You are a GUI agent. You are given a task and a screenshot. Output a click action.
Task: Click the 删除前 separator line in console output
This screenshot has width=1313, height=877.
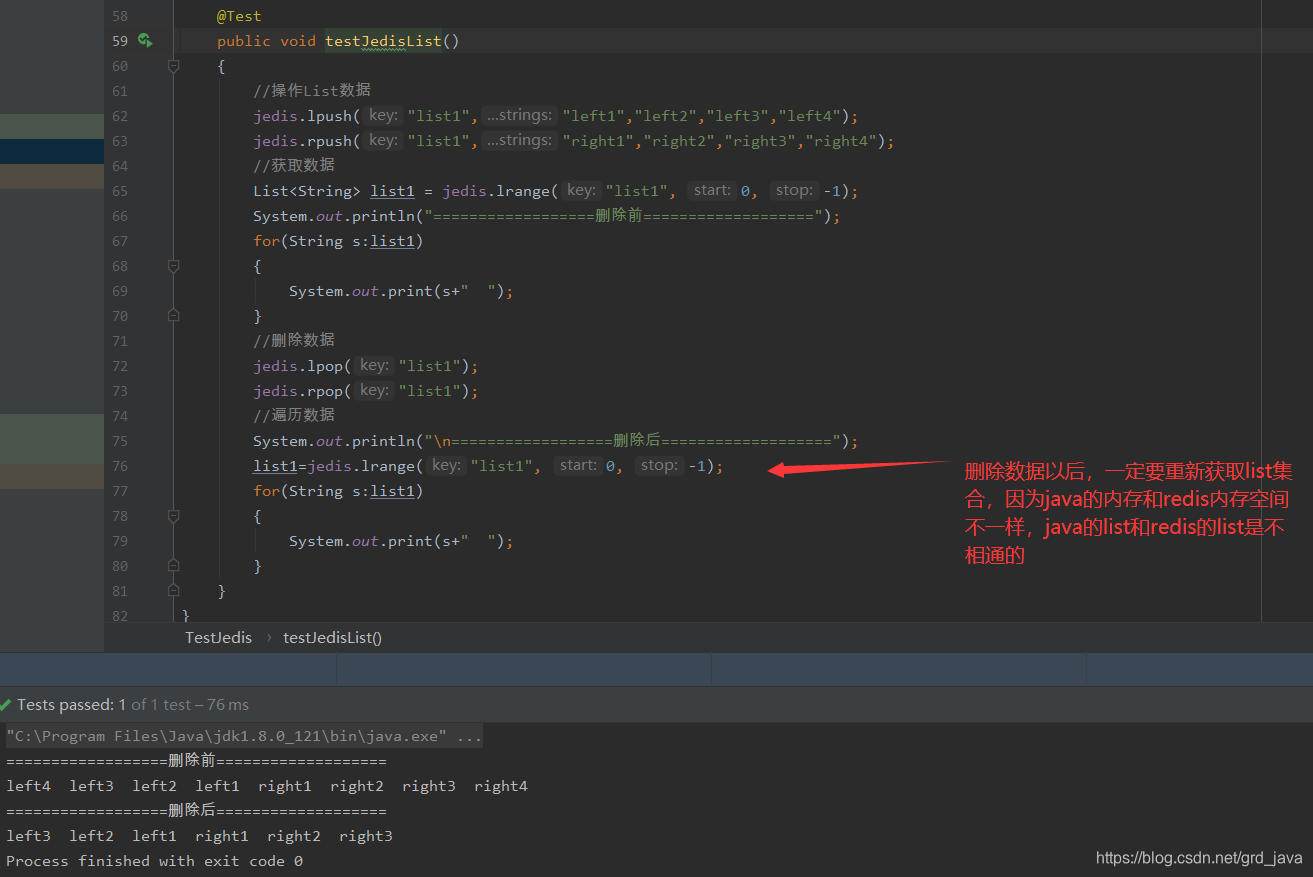pos(196,761)
